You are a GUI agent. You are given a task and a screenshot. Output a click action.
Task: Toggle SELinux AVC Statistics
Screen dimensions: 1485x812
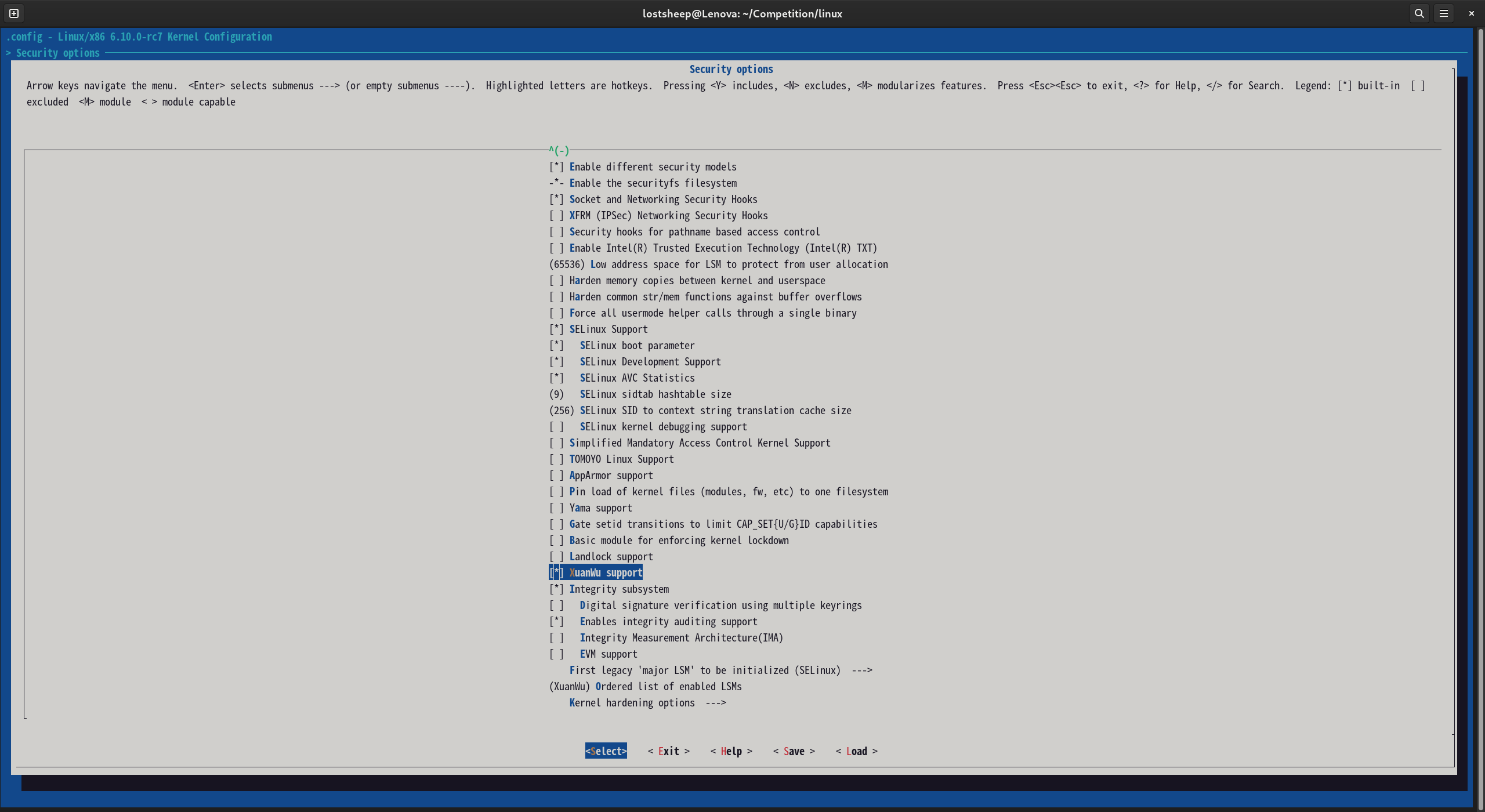(622, 378)
